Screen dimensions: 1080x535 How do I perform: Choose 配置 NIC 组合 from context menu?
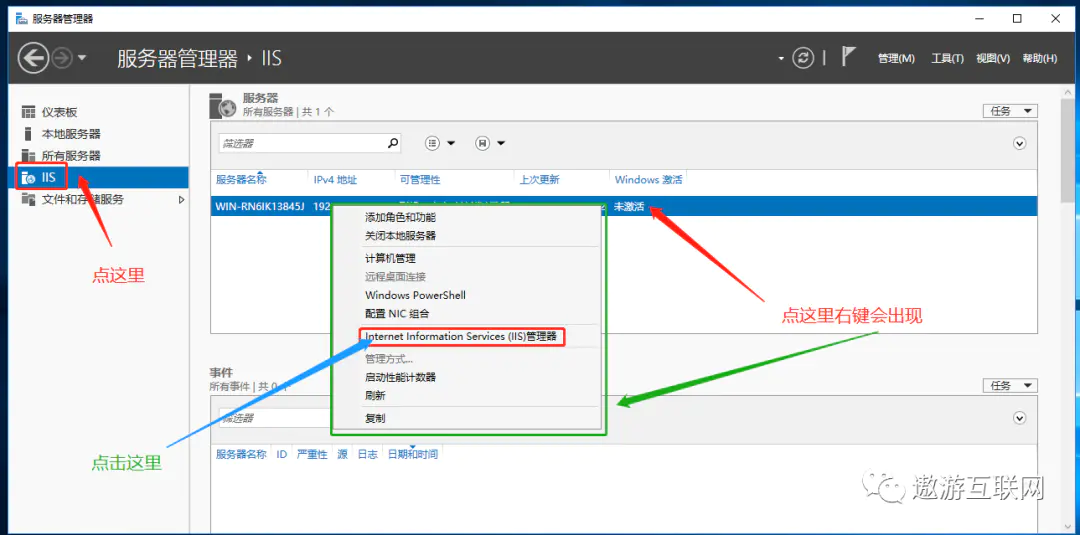click(x=397, y=313)
